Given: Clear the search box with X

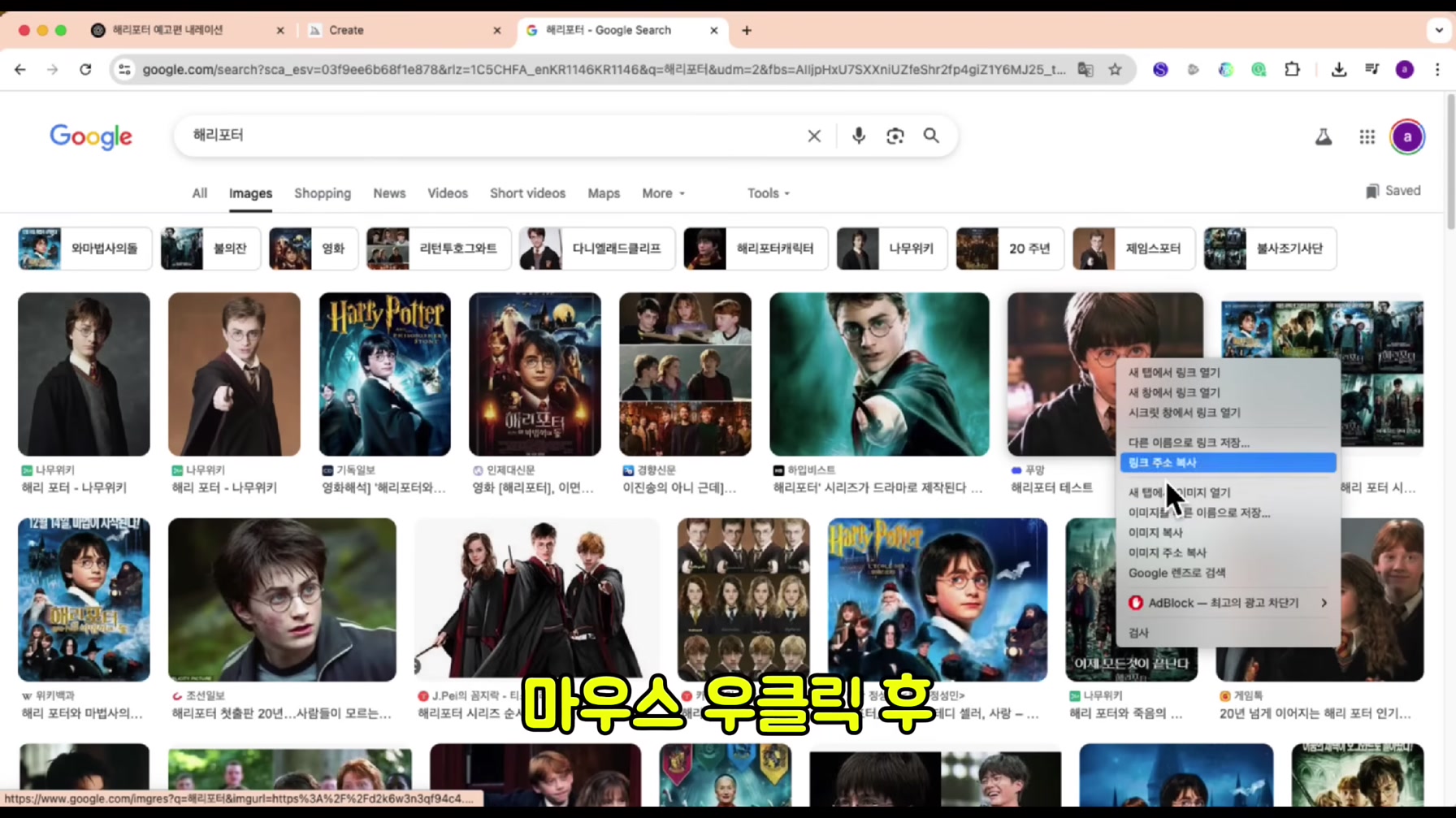Looking at the screenshot, I should (814, 136).
